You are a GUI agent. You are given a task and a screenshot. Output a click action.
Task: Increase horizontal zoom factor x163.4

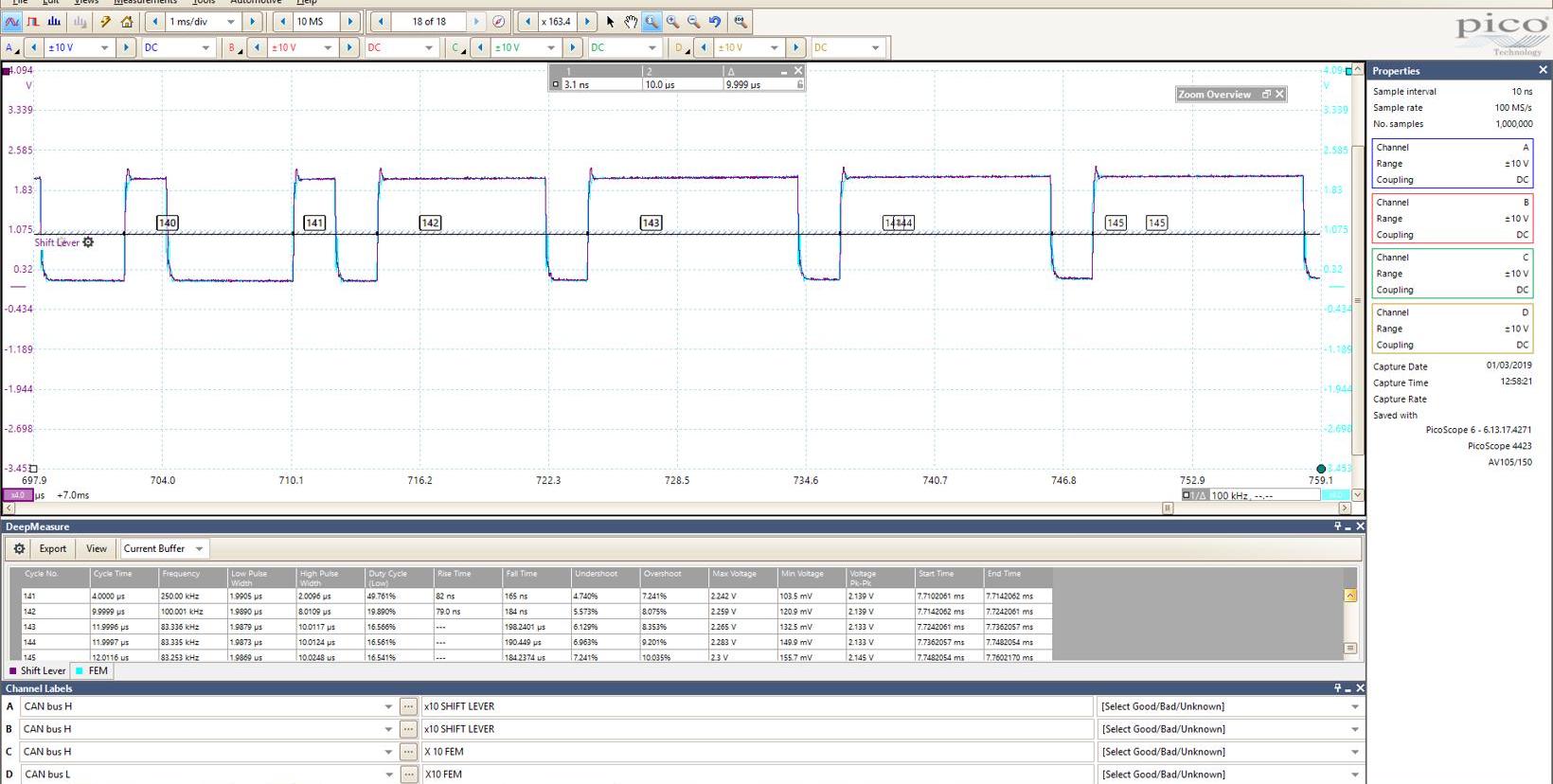point(587,21)
